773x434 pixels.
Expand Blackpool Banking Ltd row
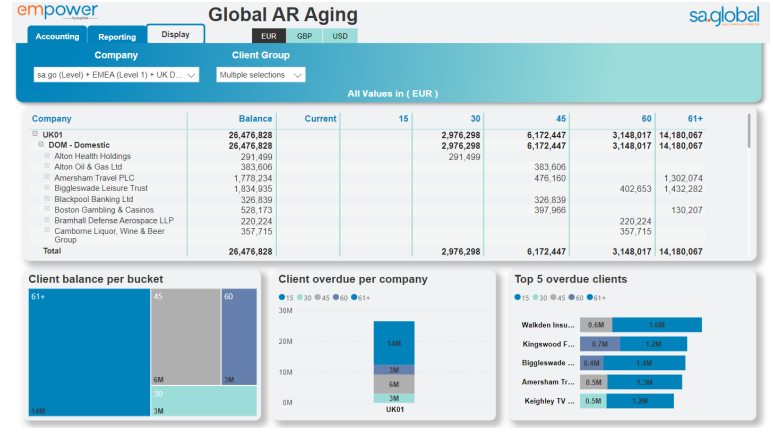tap(47, 198)
